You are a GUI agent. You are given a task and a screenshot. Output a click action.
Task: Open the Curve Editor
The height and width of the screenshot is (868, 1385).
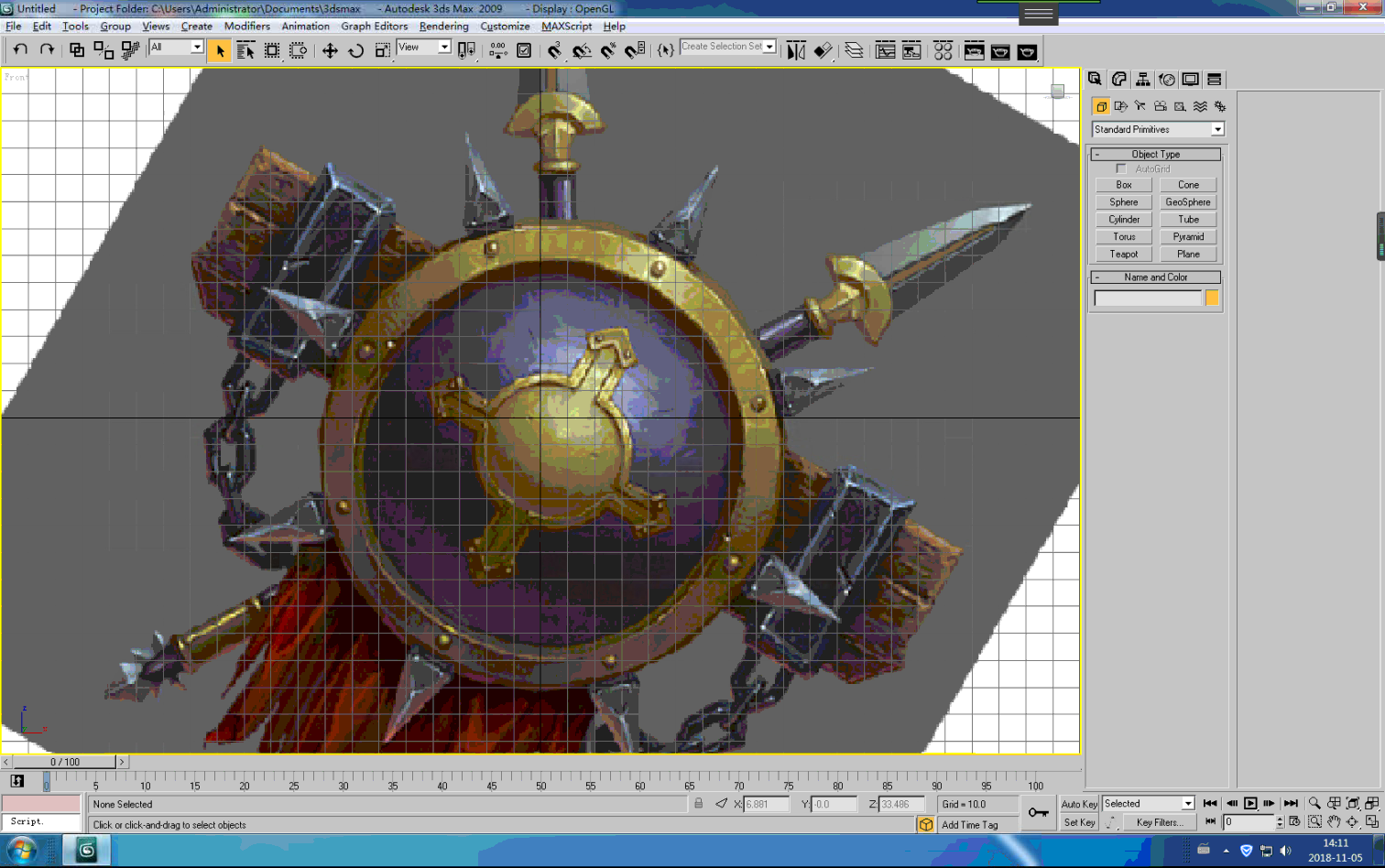point(885,50)
